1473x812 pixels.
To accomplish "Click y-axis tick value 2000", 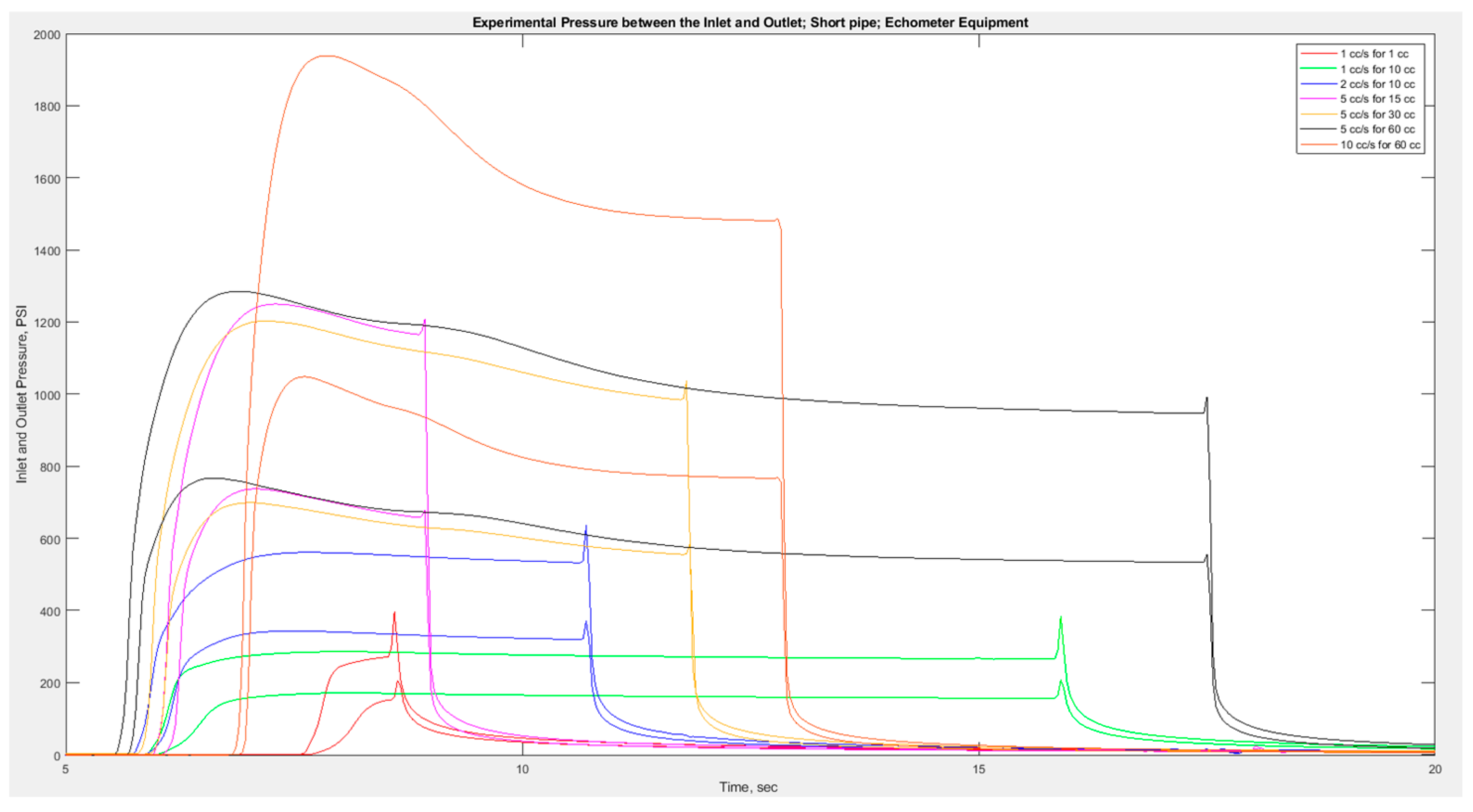I will pyautogui.click(x=47, y=35).
